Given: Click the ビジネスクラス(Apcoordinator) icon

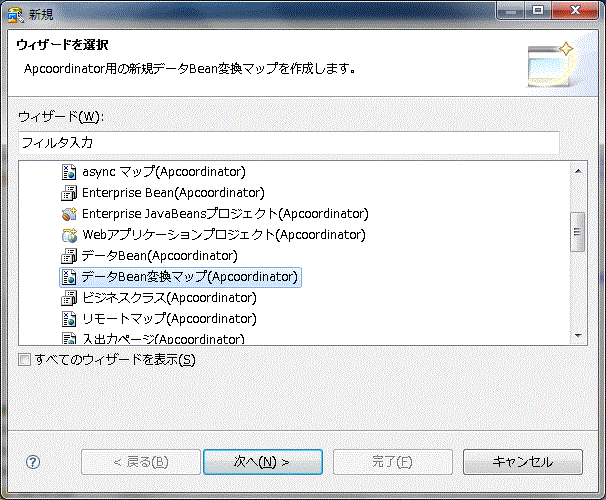Looking at the screenshot, I should (69, 298).
